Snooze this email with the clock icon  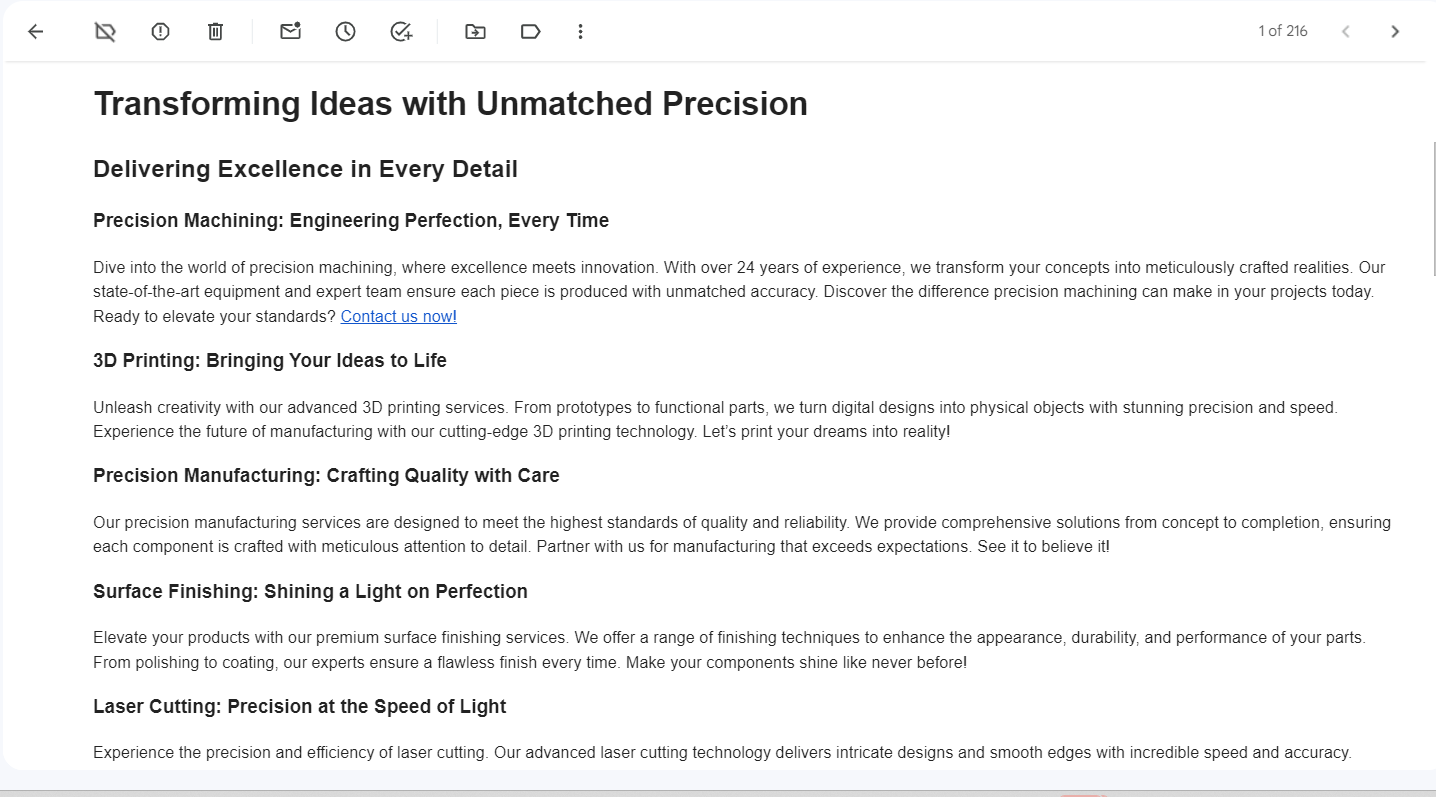[345, 32]
